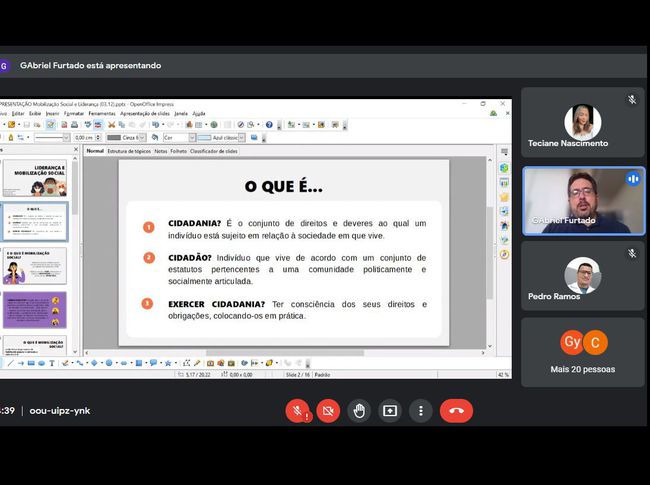Unmute the microphone in the call bar
The height and width of the screenshot is (485, 650).
297,411
